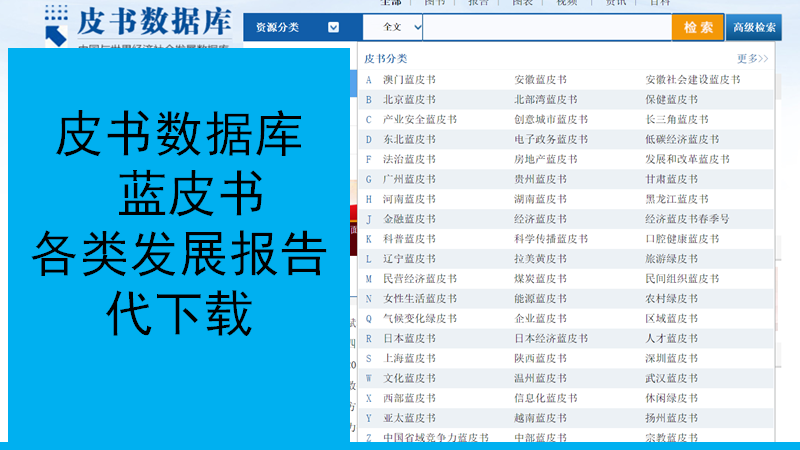This screenshot has height=450, width=800.
Task: Open 安徽社会建设蓝皮书 entry
Action: [692, 80]
